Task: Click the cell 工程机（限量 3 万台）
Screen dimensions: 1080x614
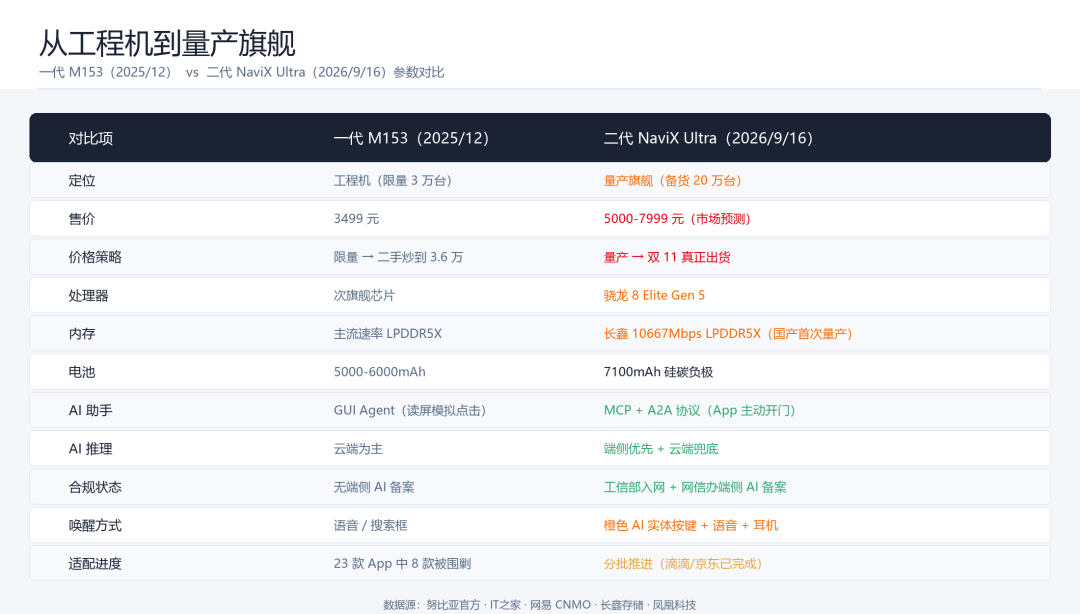Action: (x=393, y=181)
